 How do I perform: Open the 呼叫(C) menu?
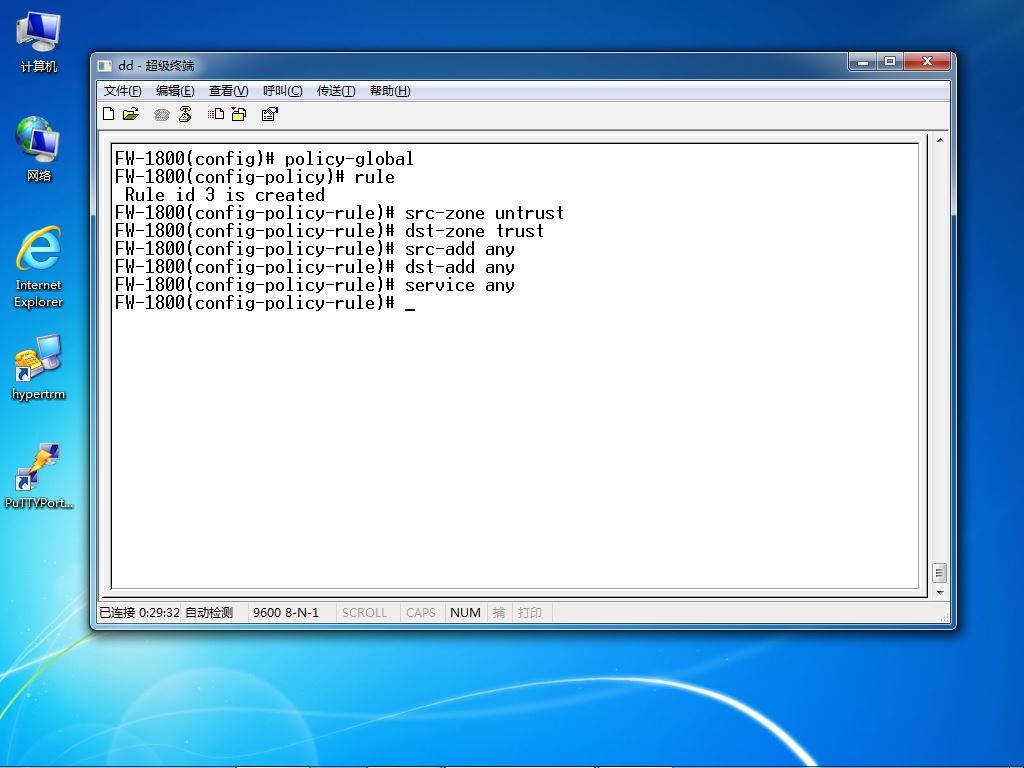click(282, 91)
